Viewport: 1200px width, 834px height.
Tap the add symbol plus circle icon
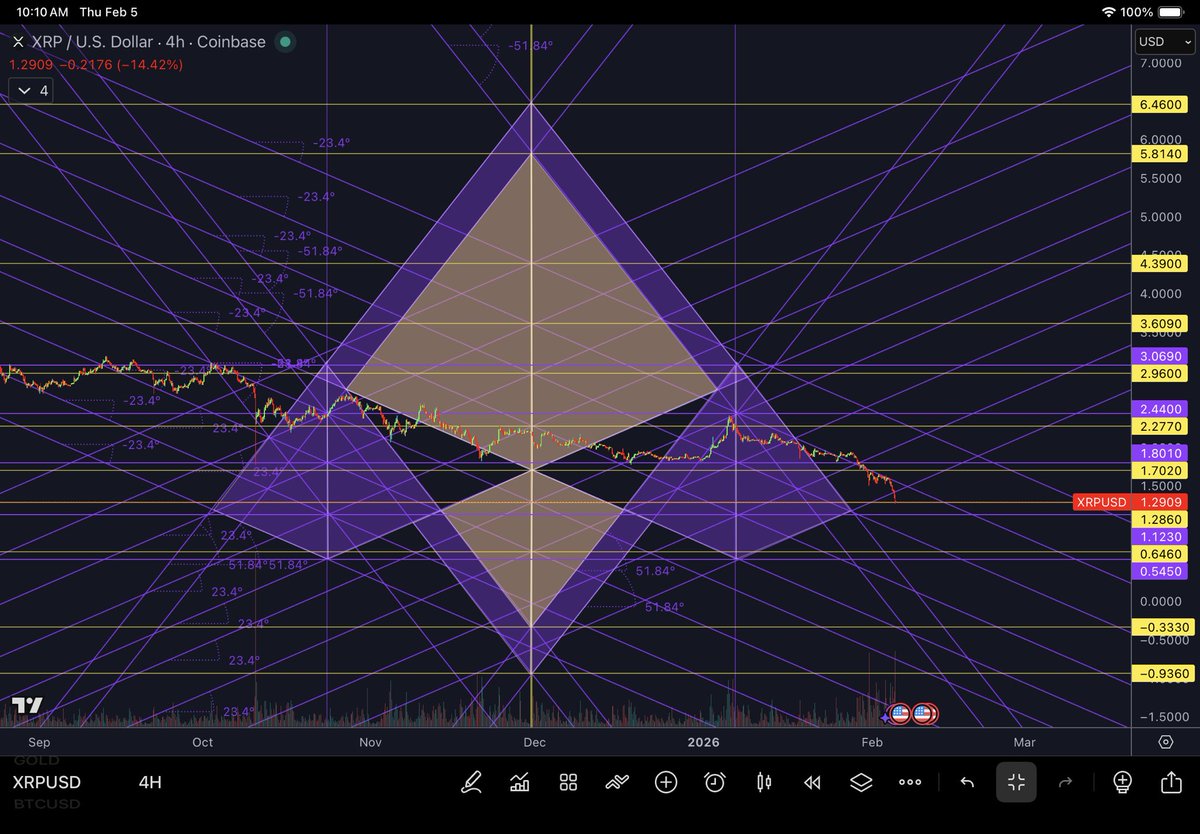[666, 782]
